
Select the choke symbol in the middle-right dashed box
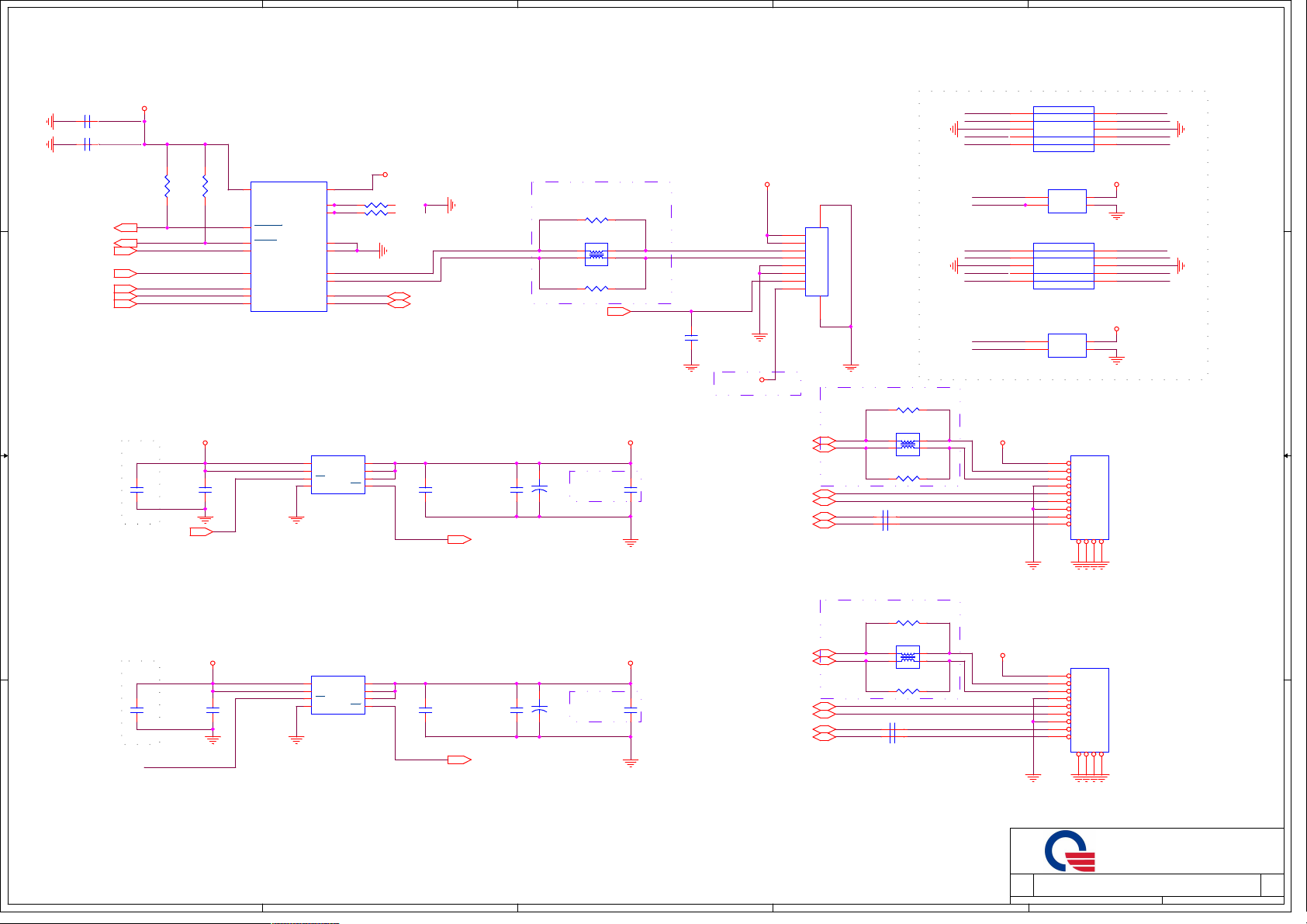click(x=908, y=445)
